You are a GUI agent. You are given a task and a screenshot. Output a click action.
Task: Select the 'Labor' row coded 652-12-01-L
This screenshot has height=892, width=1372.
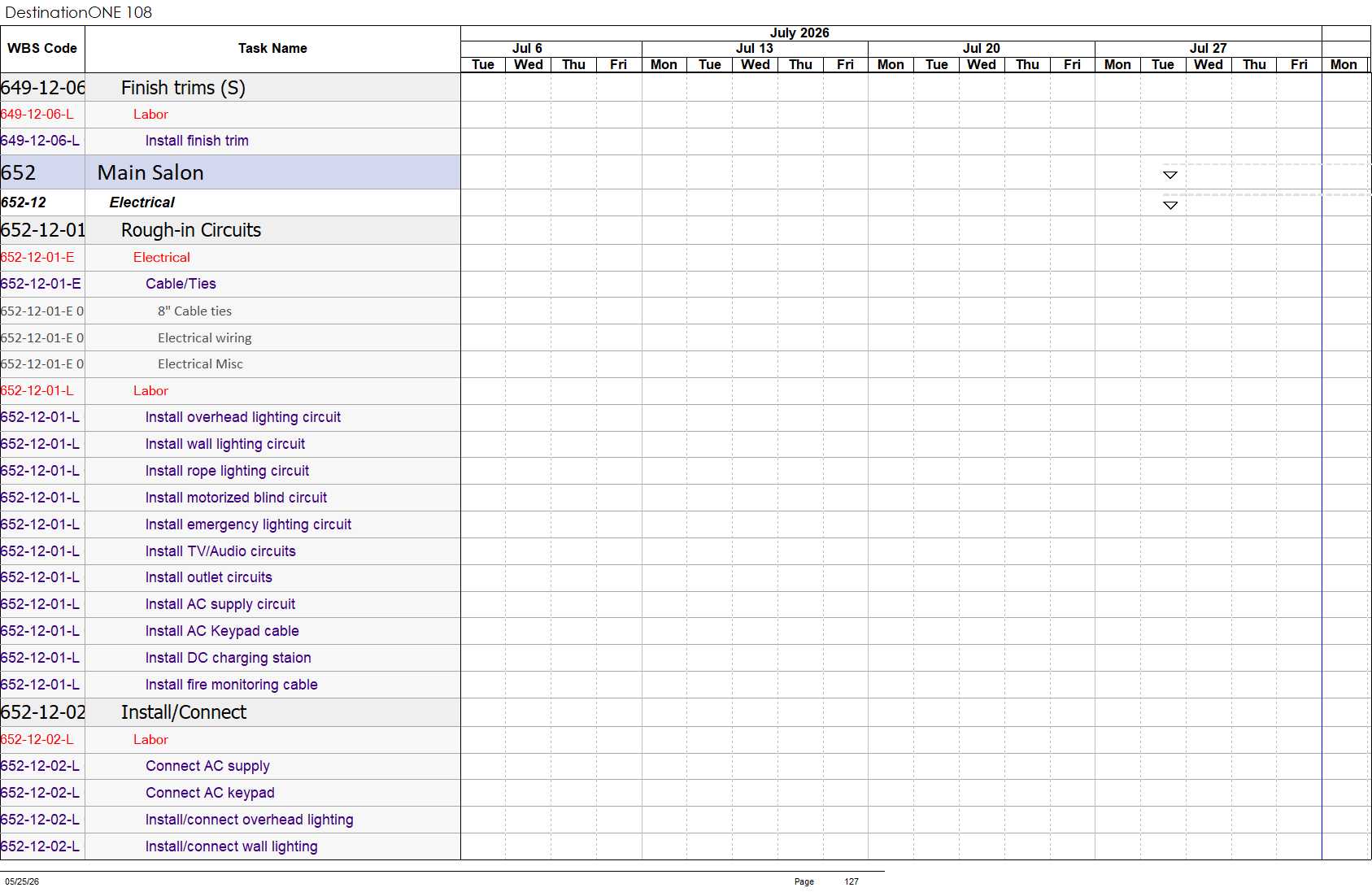230,391
